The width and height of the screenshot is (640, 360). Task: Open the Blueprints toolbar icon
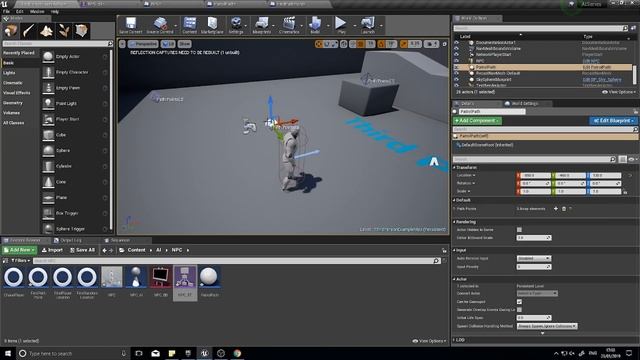point(262,25)
